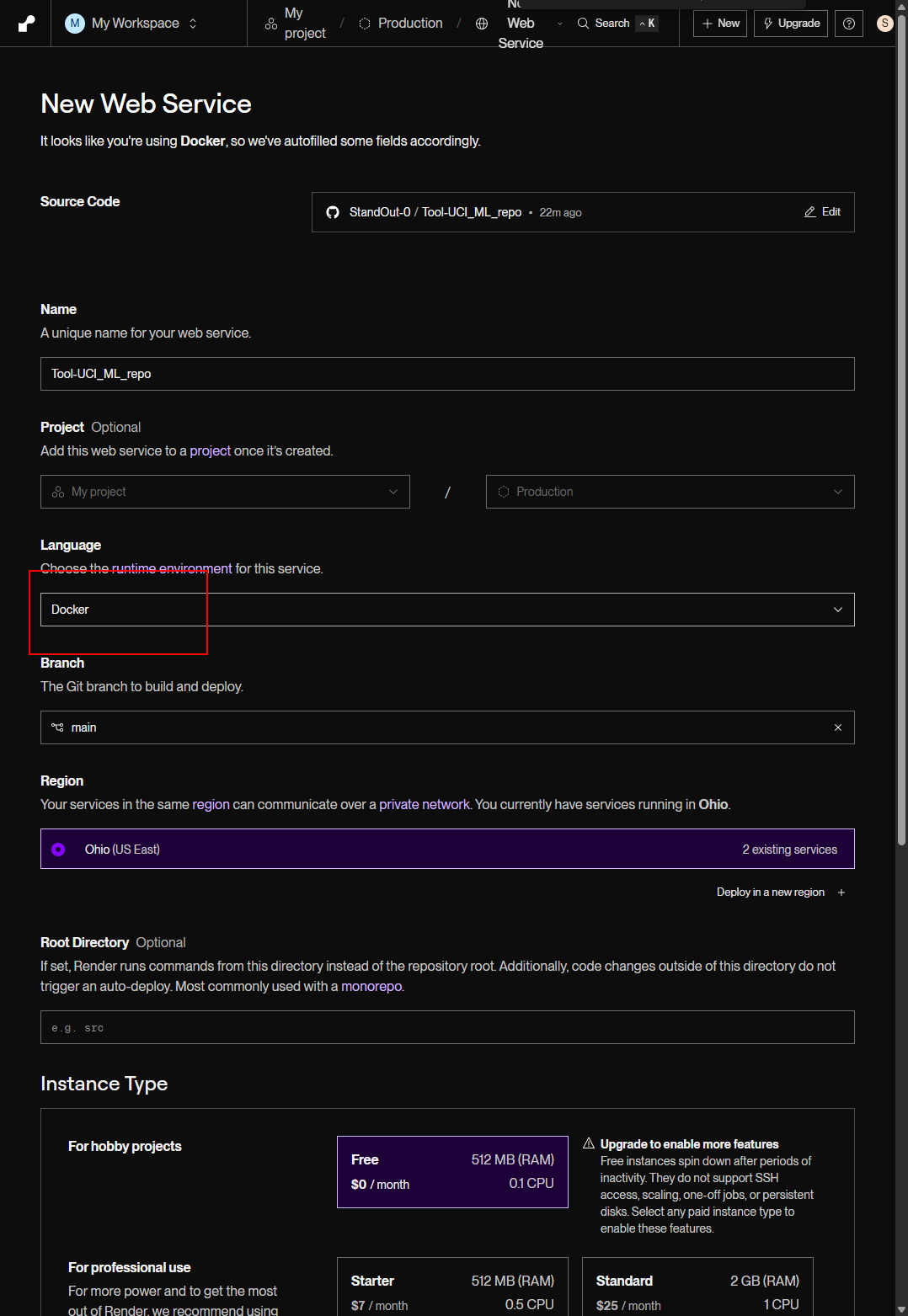
Task: Click the globe icon beside Web Service
Action: pyautogui.click(x=482, y=24)
